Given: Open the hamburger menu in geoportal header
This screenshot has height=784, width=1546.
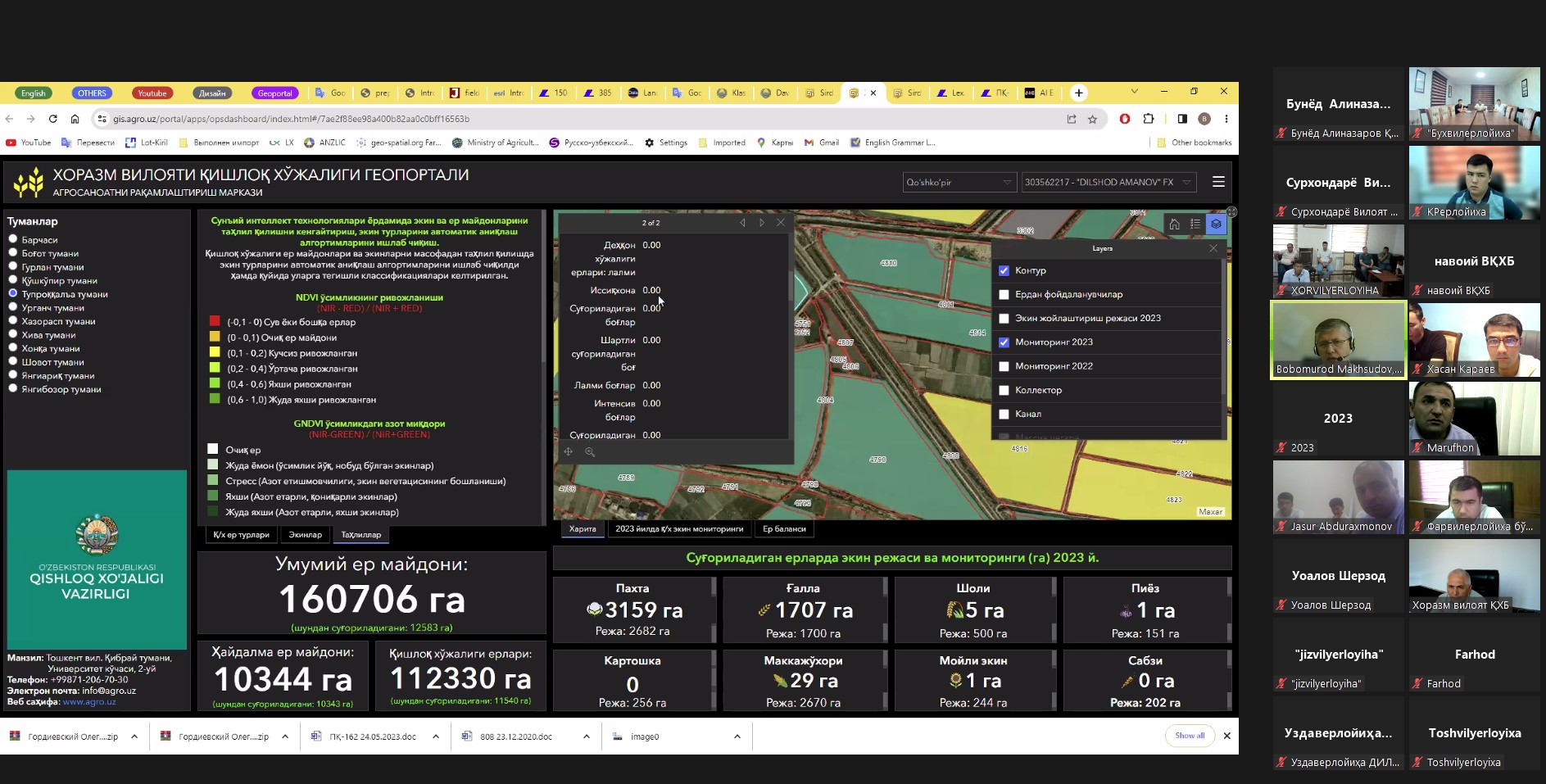Looking at the screenshot, I should tap(1218, 182).
